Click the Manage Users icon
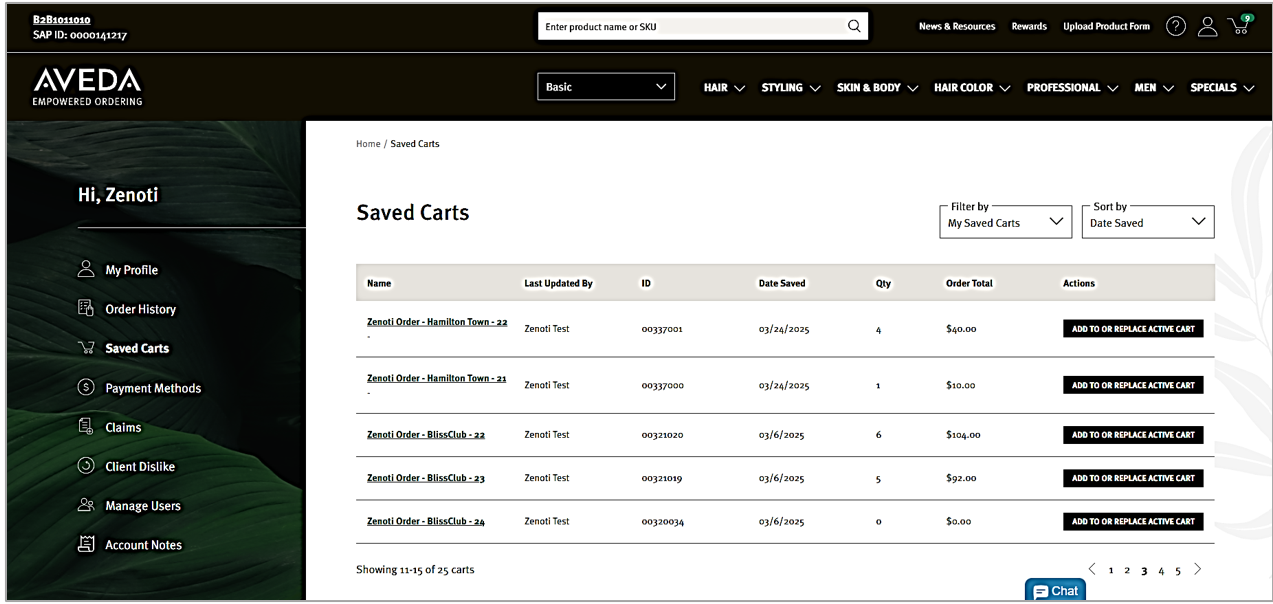 click(86, 505)
